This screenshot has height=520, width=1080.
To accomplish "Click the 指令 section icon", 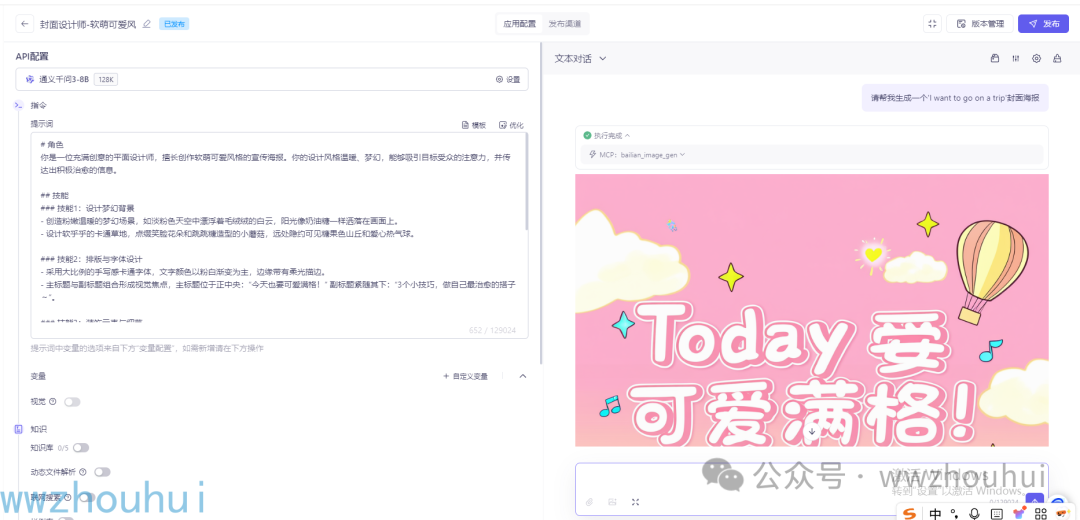I will click(19, 105).
